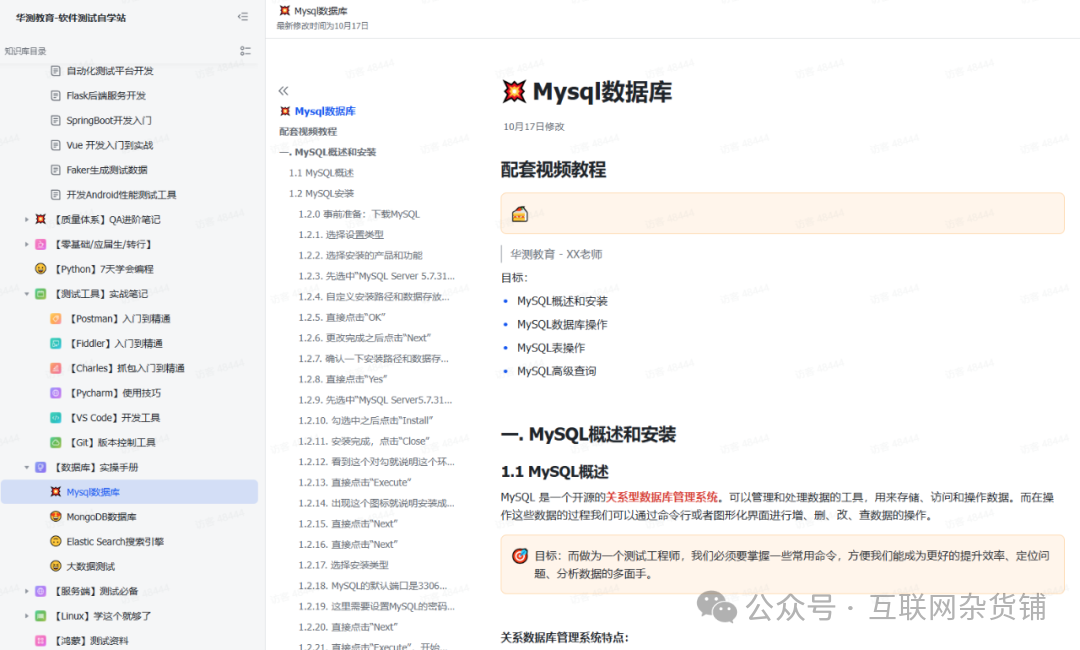Click the MySQL高级查询 bullet item

point(557,371)
